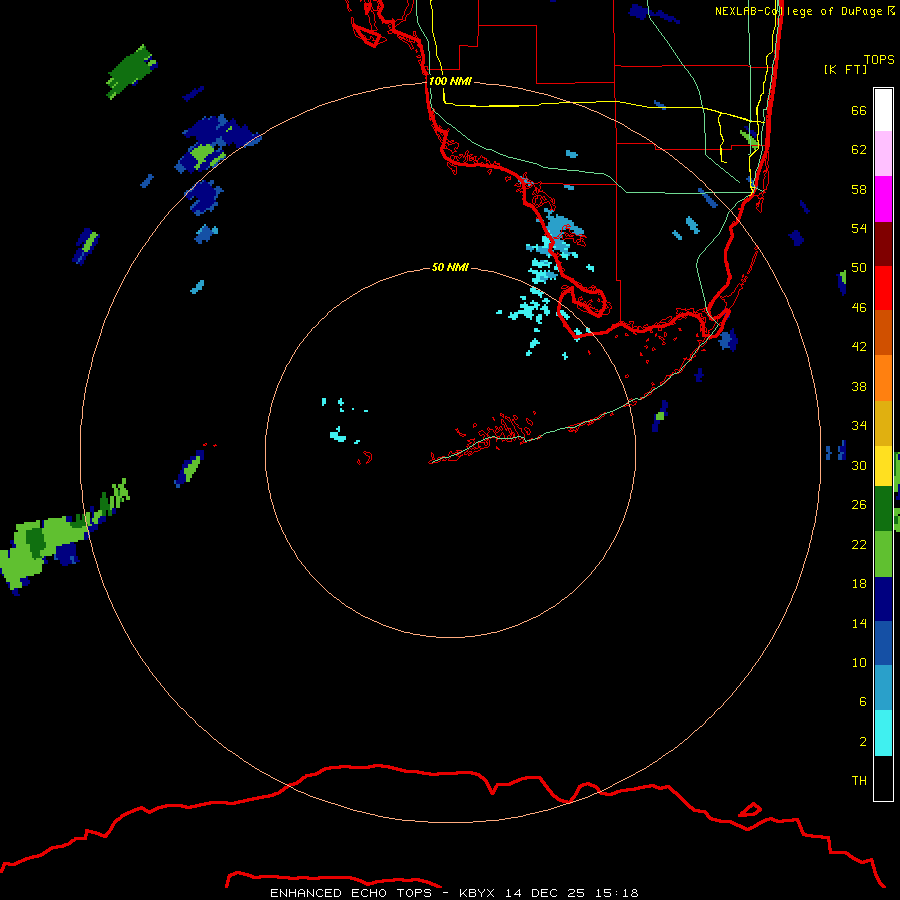Click the '[K FT]' units label
Image resolution: width=900 pixels, height=900 pixels.
845,69
